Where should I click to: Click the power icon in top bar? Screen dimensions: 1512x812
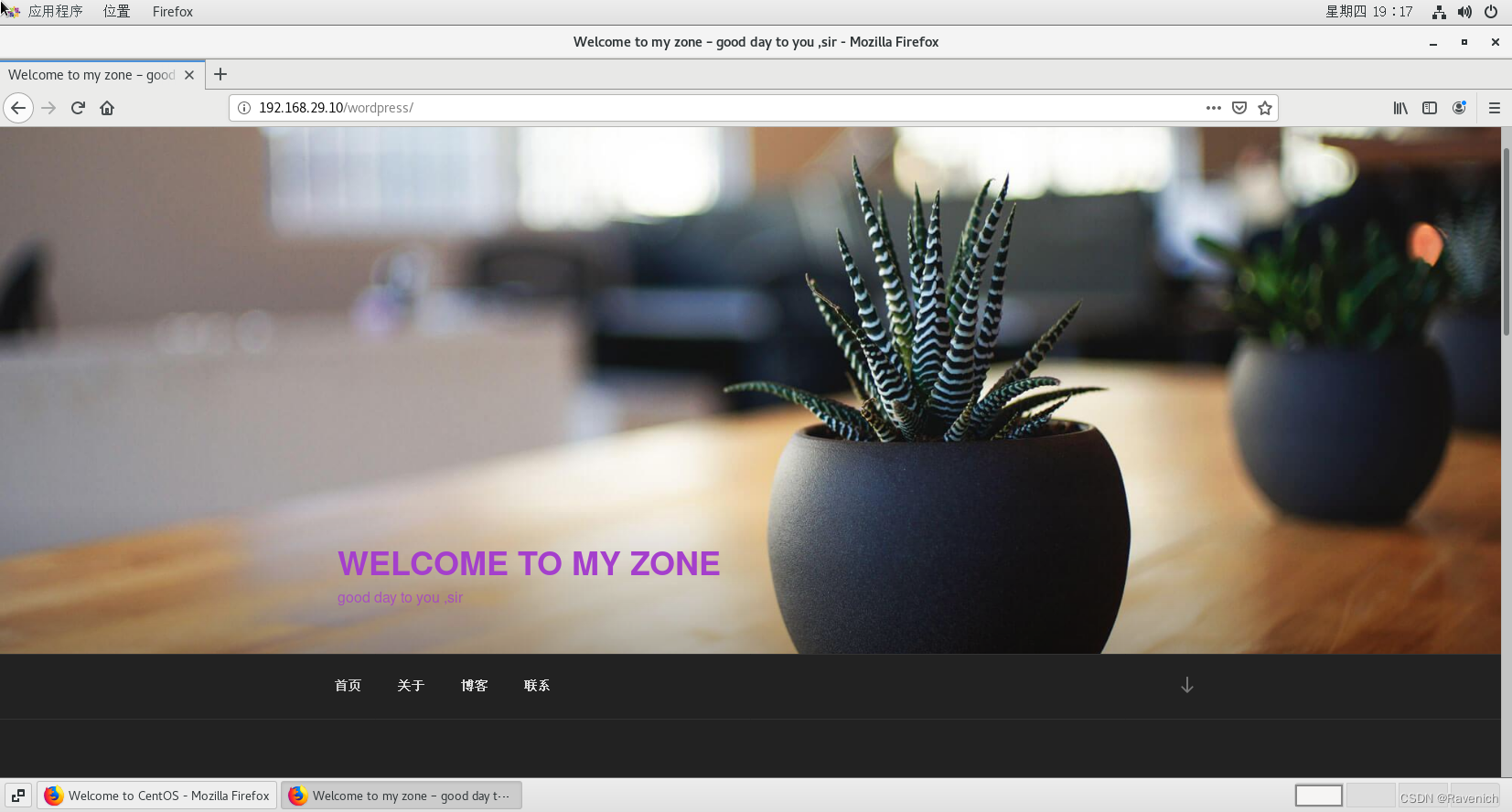coord(1491,12)
